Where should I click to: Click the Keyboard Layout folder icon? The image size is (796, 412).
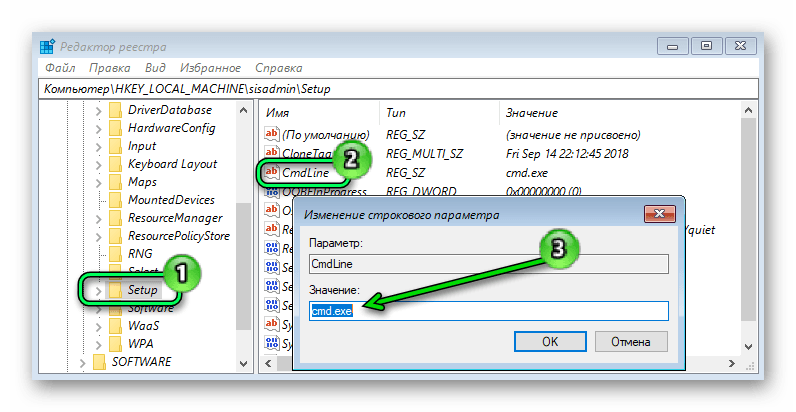[115, 164]
